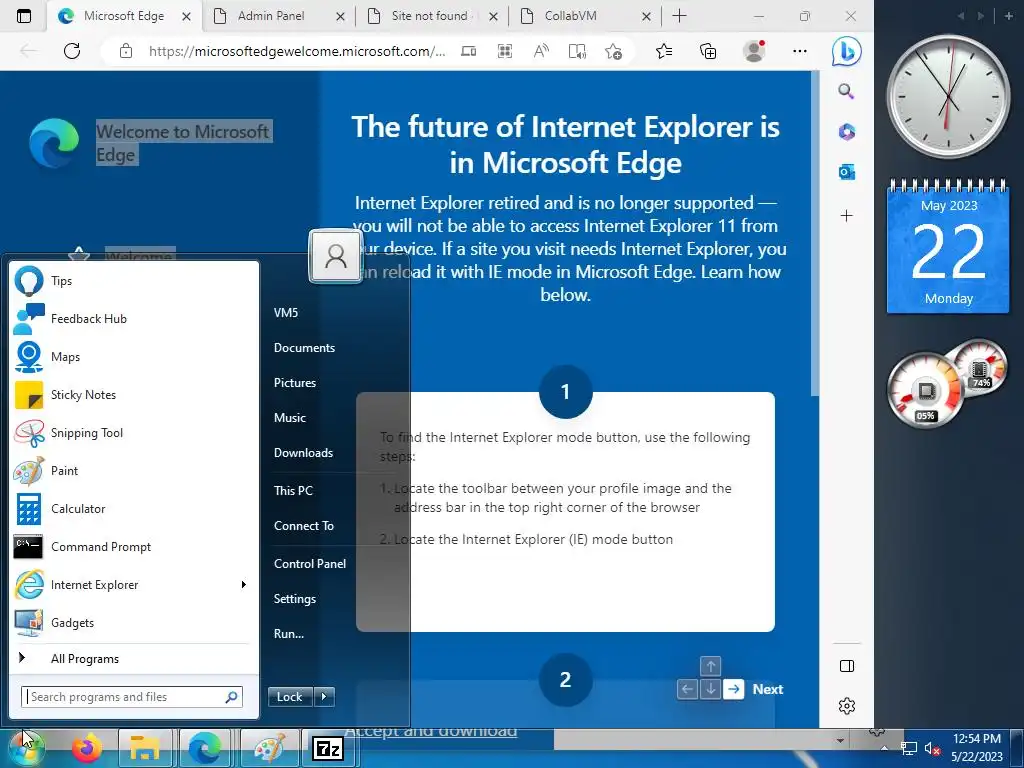Open Firefox from the taskbar
The image size is (1024, 768).
pos(86,748)
